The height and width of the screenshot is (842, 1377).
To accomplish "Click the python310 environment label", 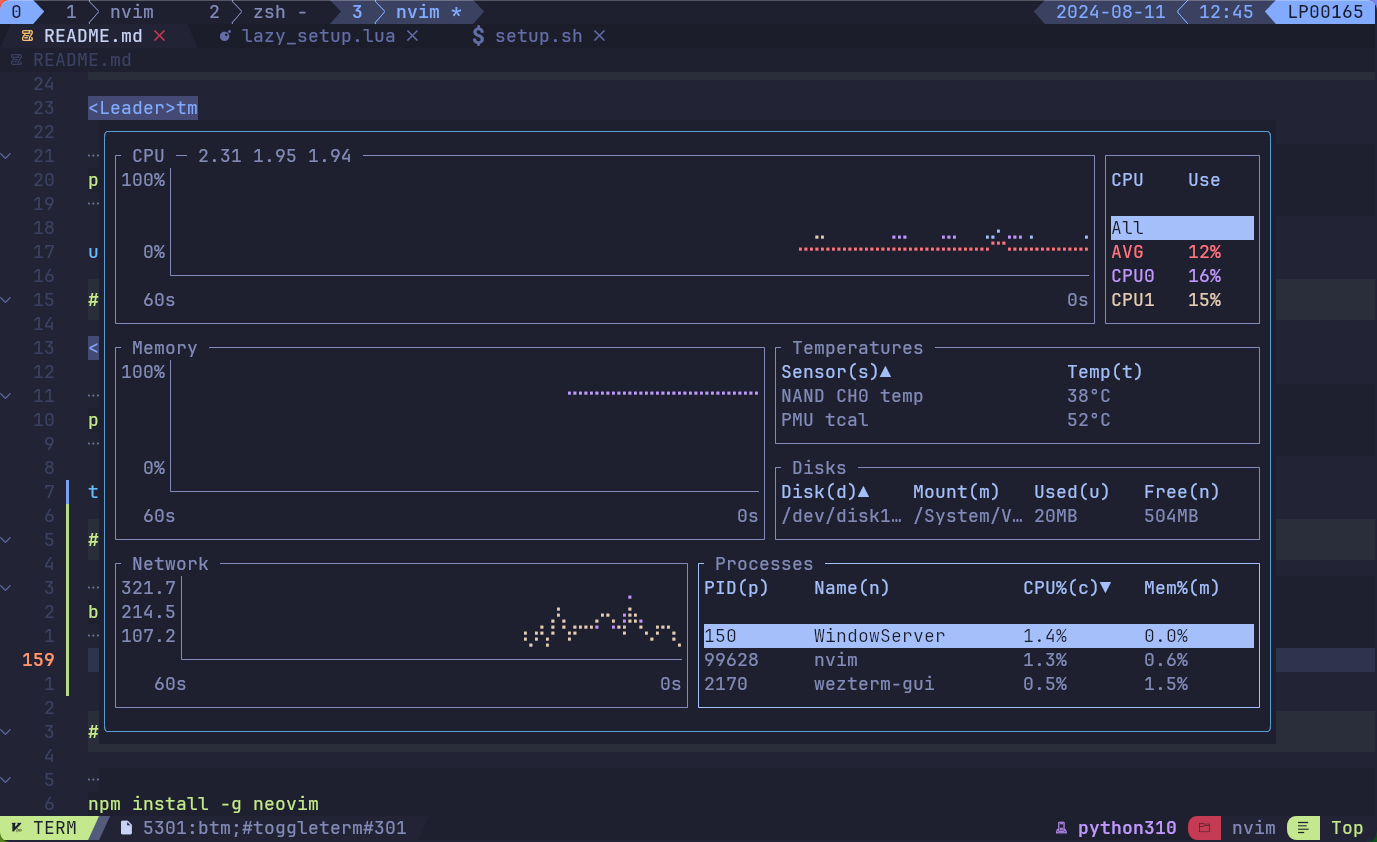I will [x=1127, y=828].
